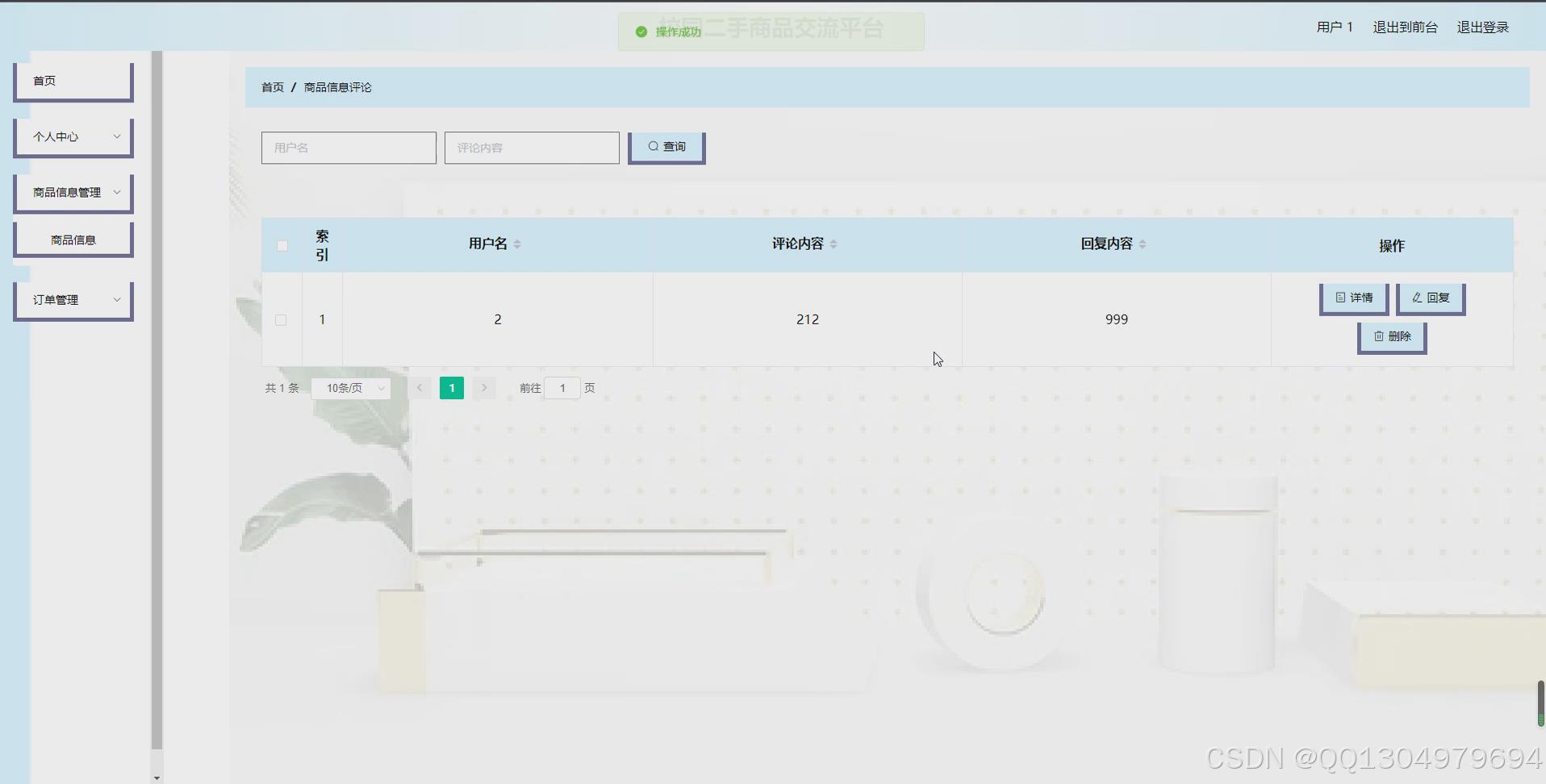Focus the 前往 page number input
The height and width of the screenshot is (784, 1546).
(x=562, y=388)
